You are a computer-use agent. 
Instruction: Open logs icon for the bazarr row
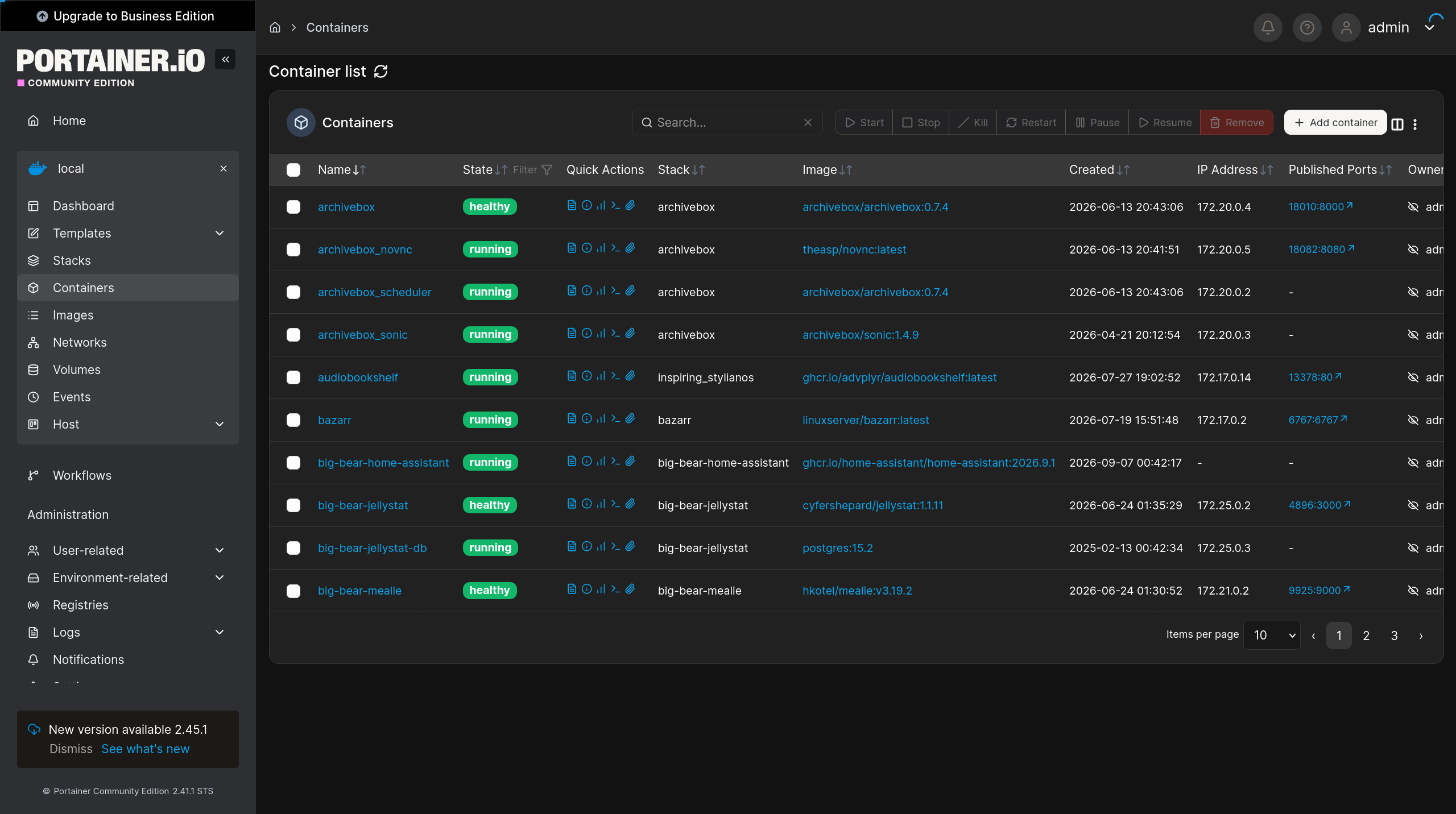tap(572, 418)
